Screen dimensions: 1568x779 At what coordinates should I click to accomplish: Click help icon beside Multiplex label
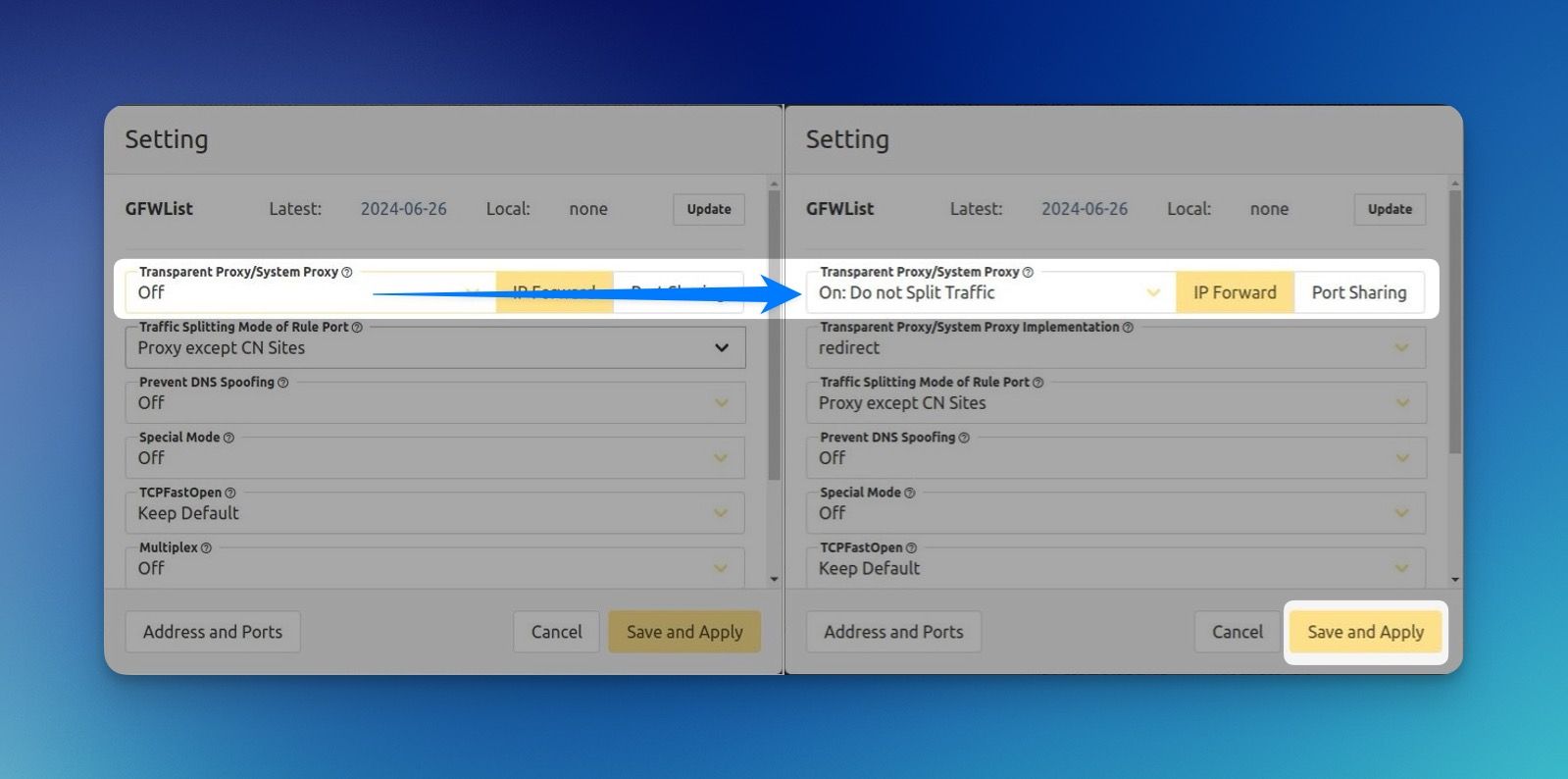click(x=206, y=547)
